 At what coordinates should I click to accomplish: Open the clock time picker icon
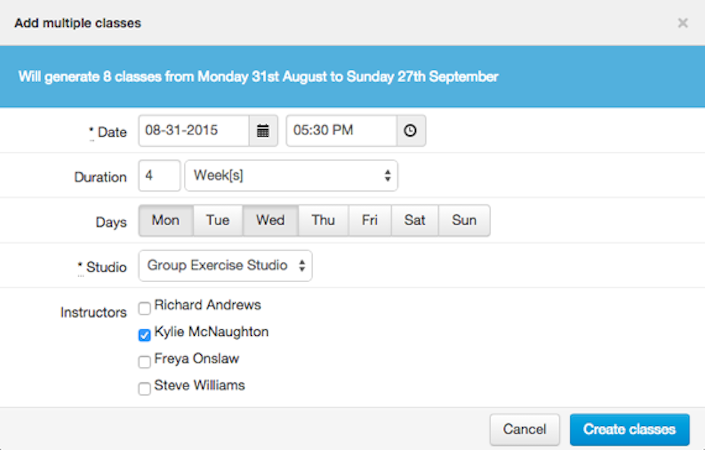coord(411,131)
